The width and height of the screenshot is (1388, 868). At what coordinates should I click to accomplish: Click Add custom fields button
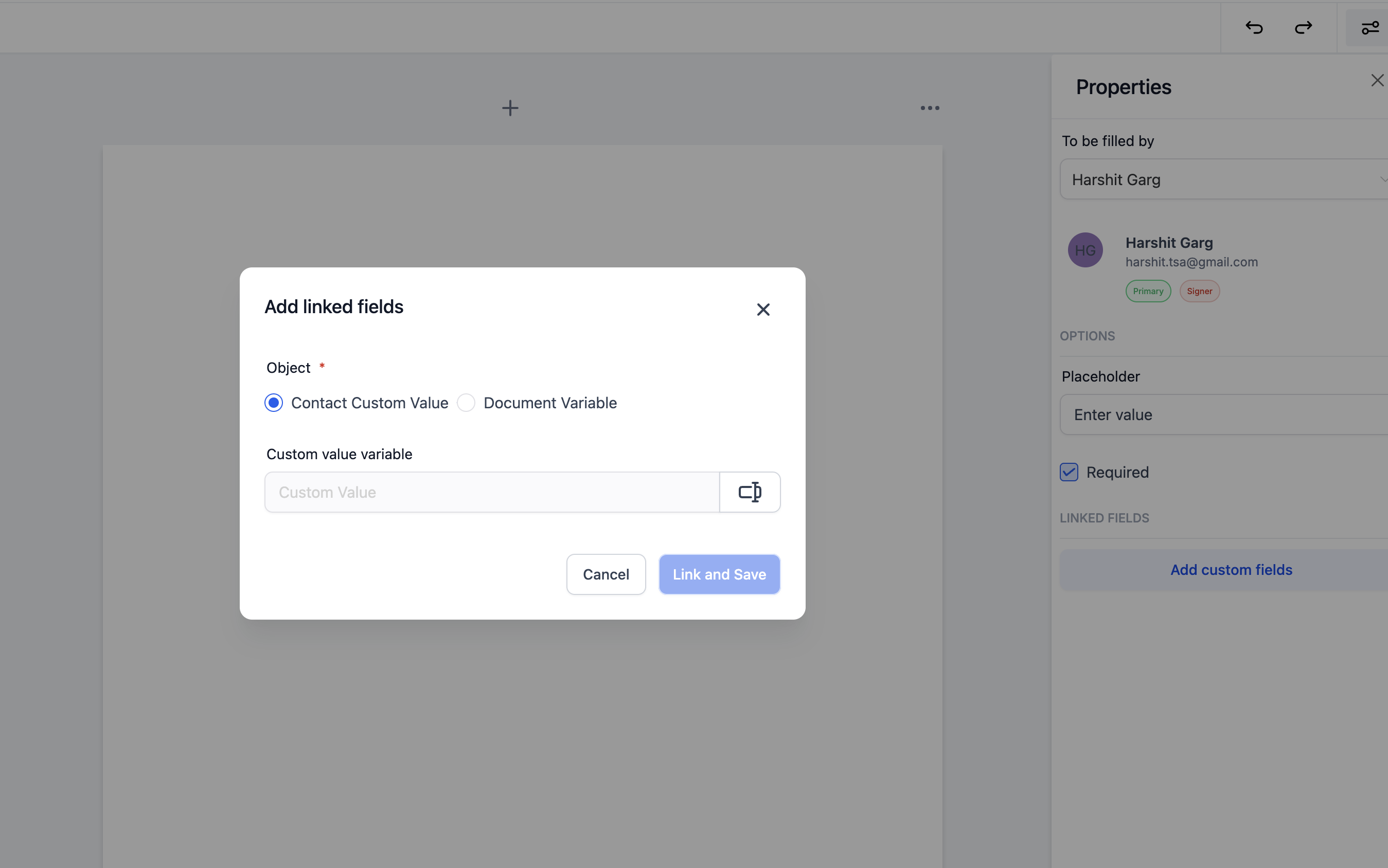tap(1231, 570)
